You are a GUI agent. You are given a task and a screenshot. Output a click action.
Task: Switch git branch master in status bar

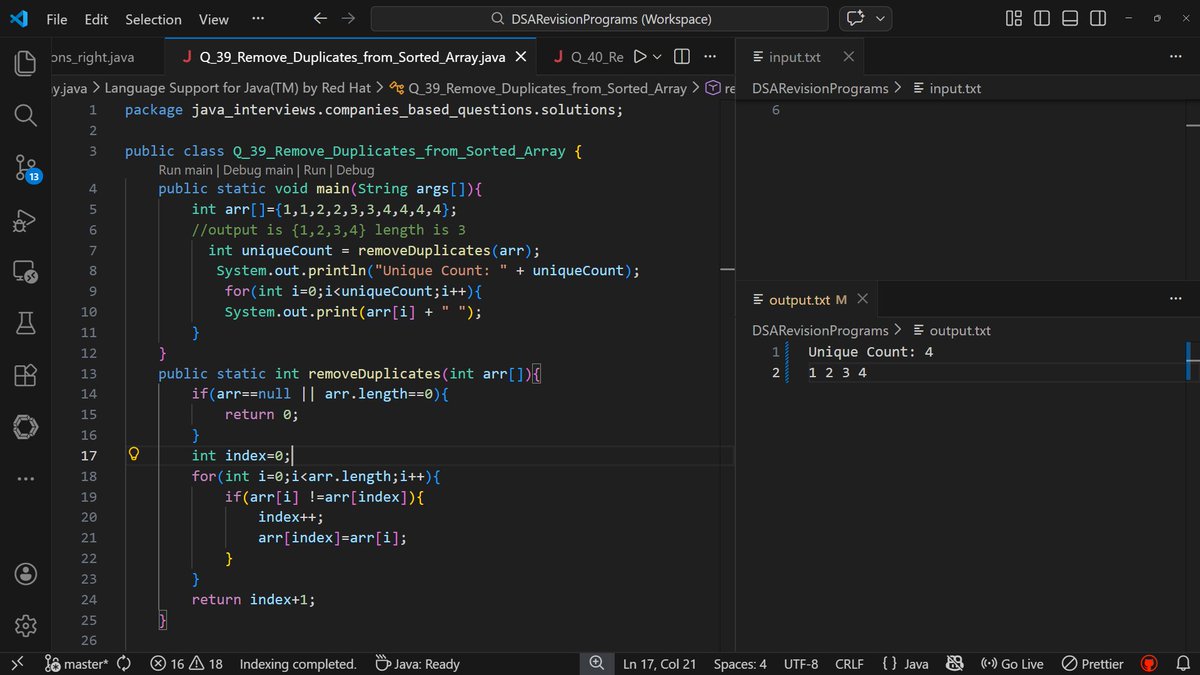click(77, 664)
